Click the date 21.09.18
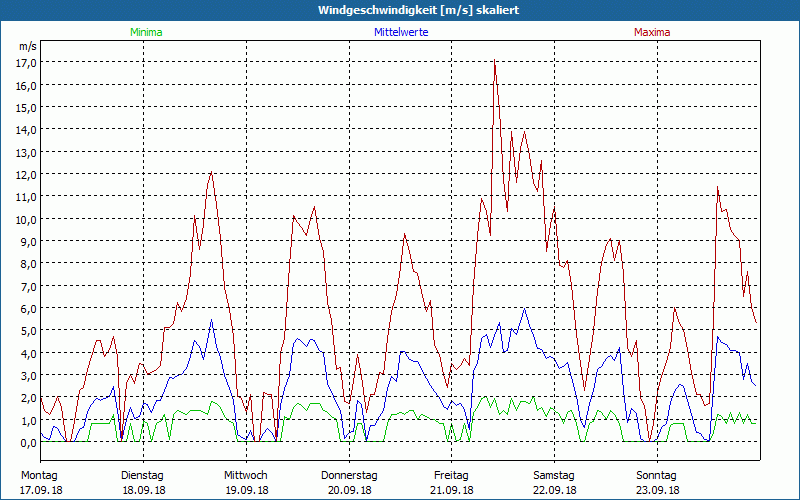 (452, 490)
